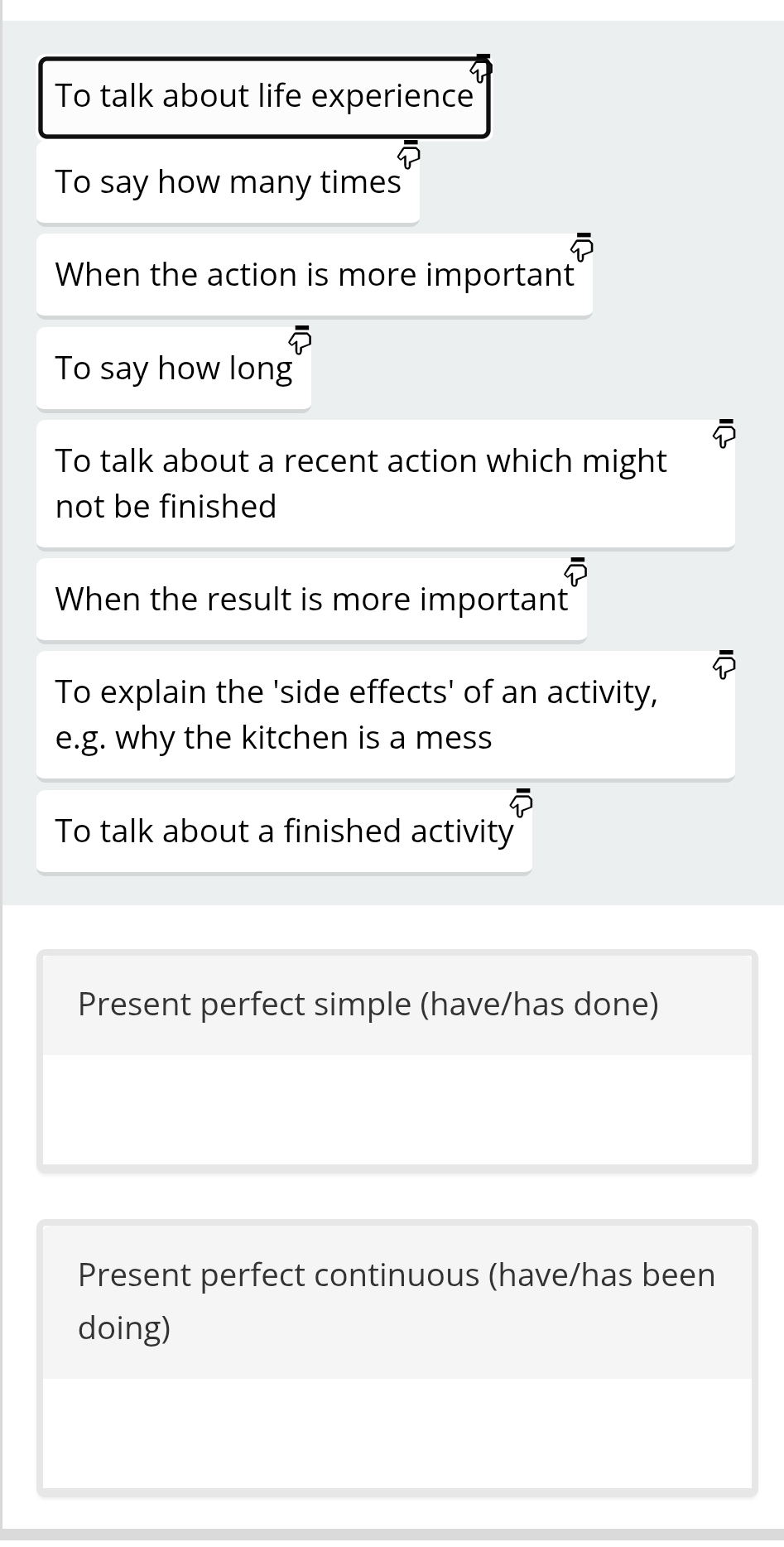Select the 'side effects' of an activity card
Screen dimensions: 784x1547
pyautogui.click(x=356, y=716)
